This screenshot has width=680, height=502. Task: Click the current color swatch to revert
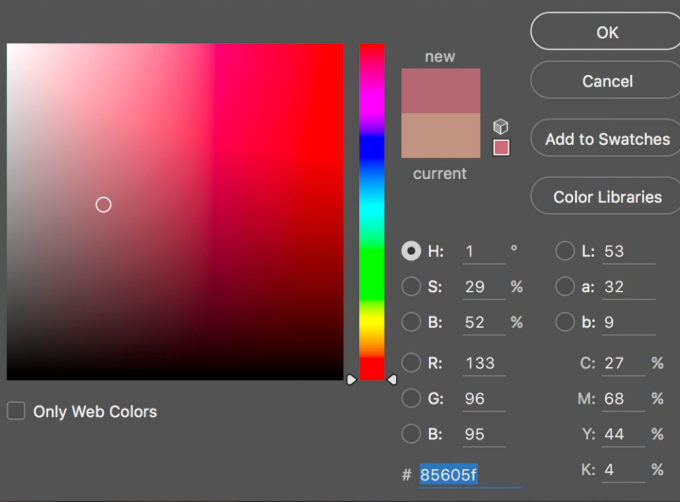point(440,137)
